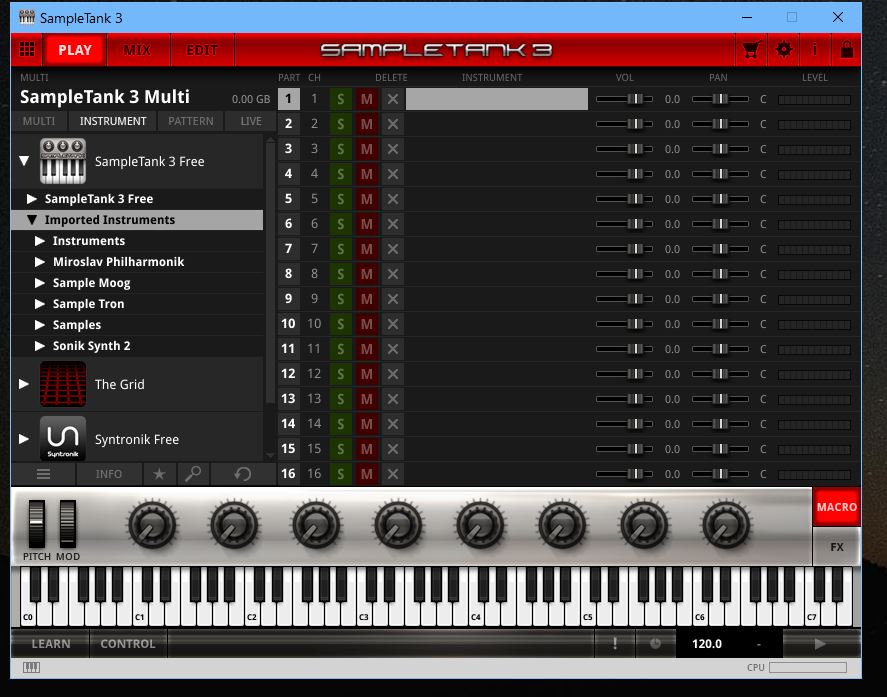This screenshot has width=887, height=697.
Task: Click the mod wheel
Action: pos(67,524)
